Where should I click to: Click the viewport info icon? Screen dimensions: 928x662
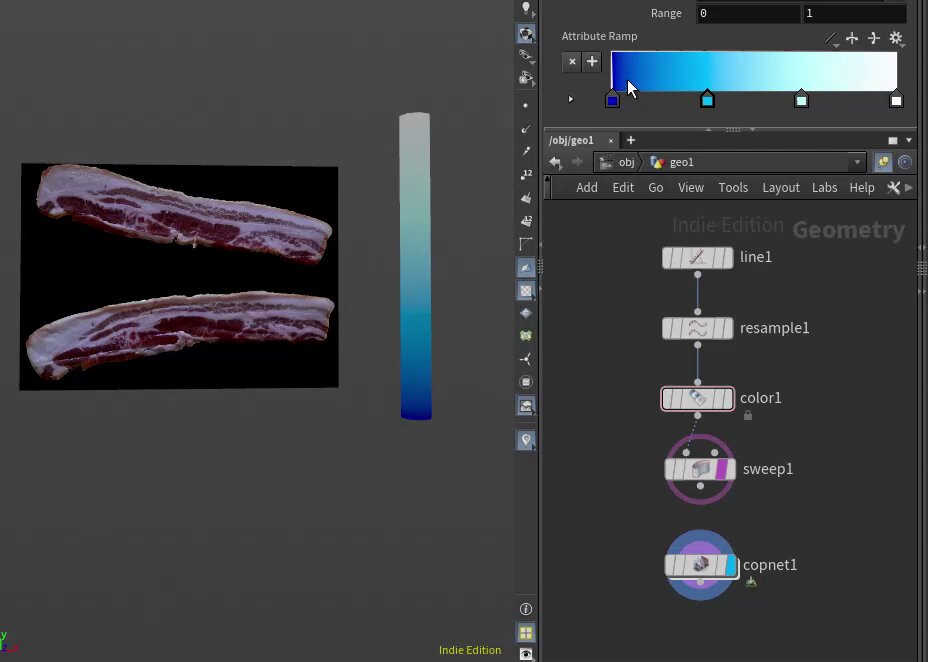(x=526, y=609)
